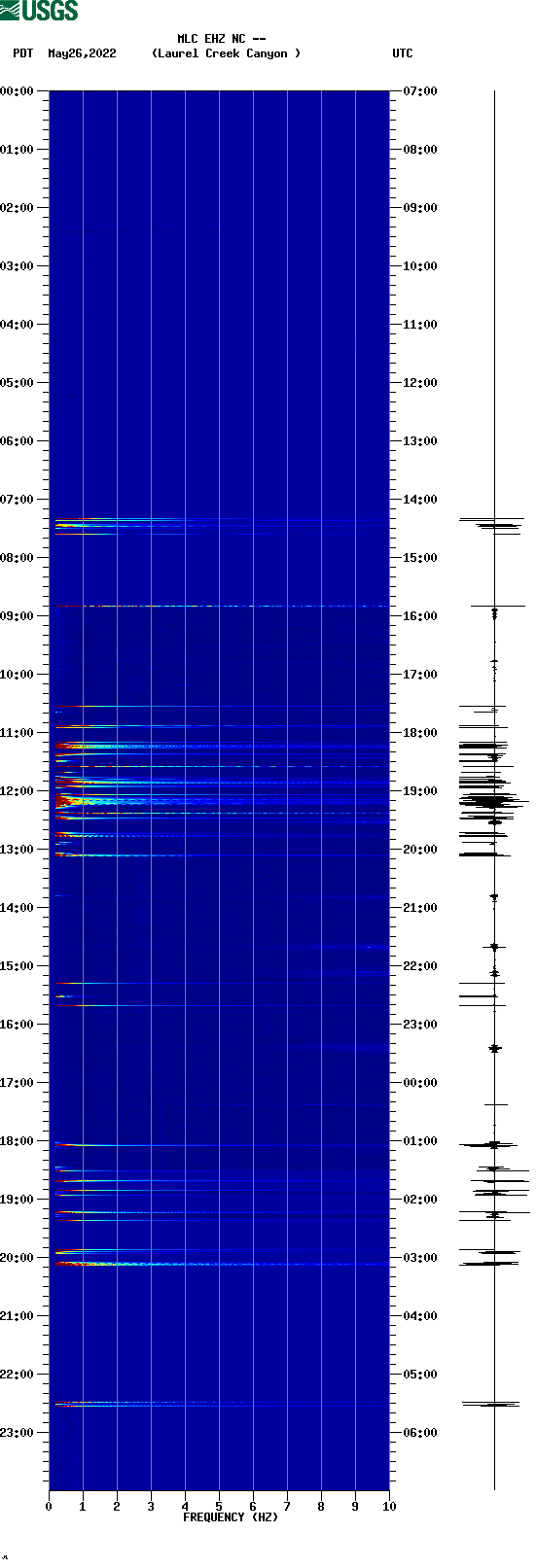537x1568 pixels.
Task: Click the 00:00 PDT time tick label
Action: pyautogui.click(x=17, y=91)
